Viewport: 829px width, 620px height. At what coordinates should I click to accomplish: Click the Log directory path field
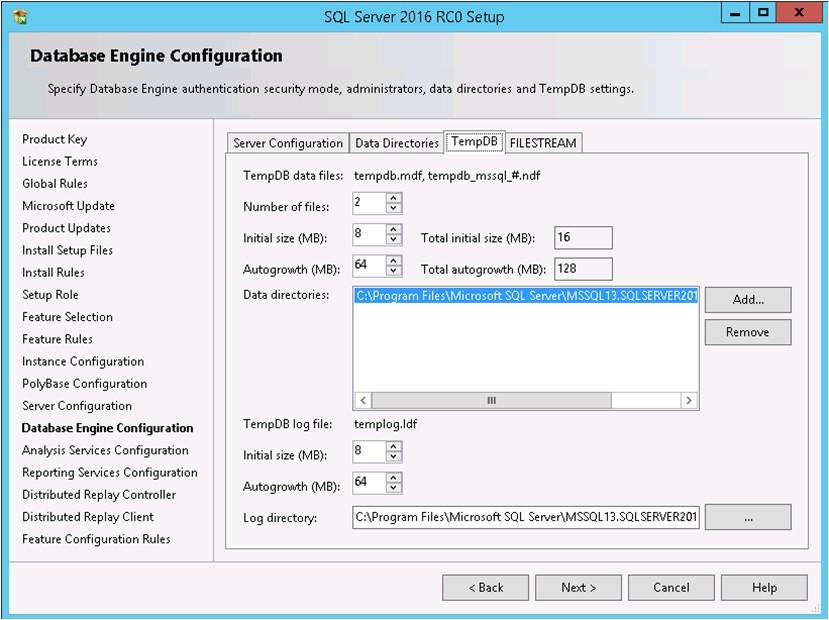[526, 517]
